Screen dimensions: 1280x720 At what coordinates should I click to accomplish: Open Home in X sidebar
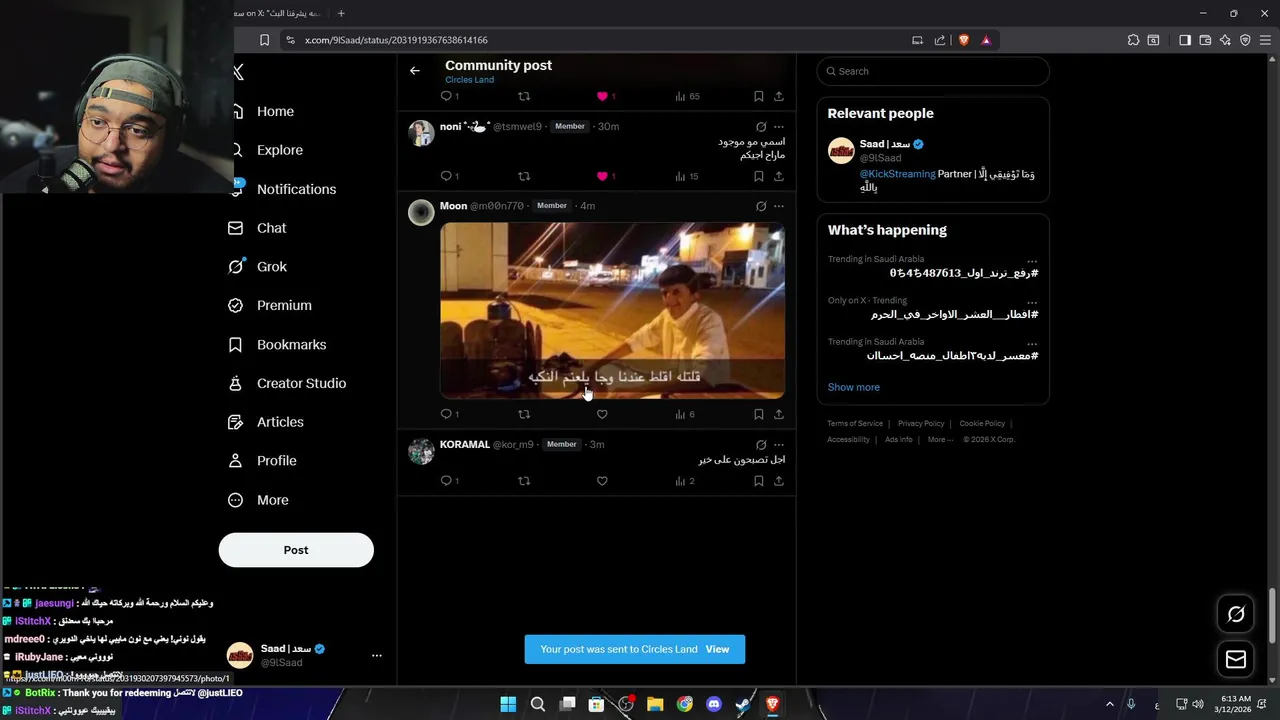pos(275,111)
